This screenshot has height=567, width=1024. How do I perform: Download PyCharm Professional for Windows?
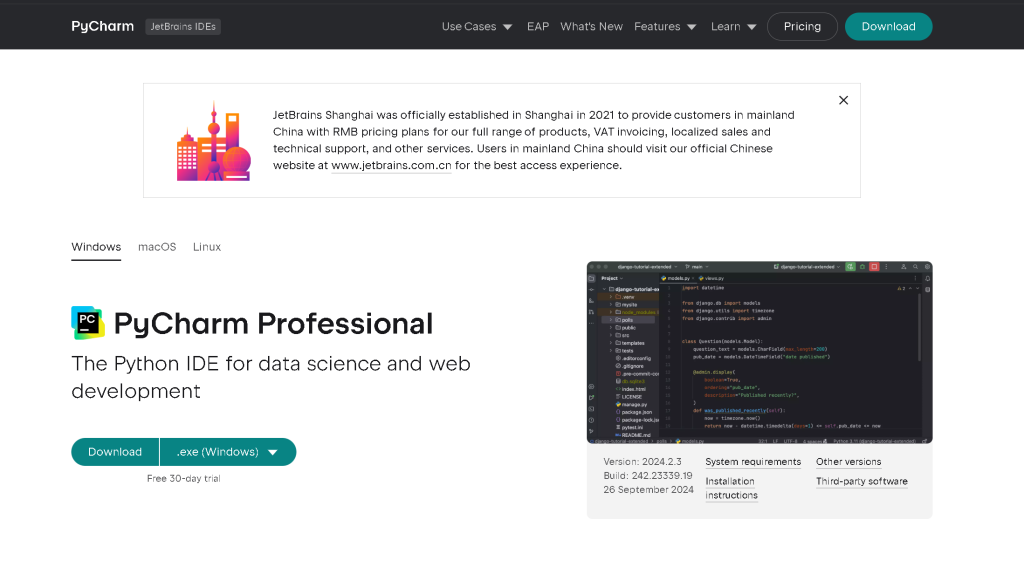115,452
